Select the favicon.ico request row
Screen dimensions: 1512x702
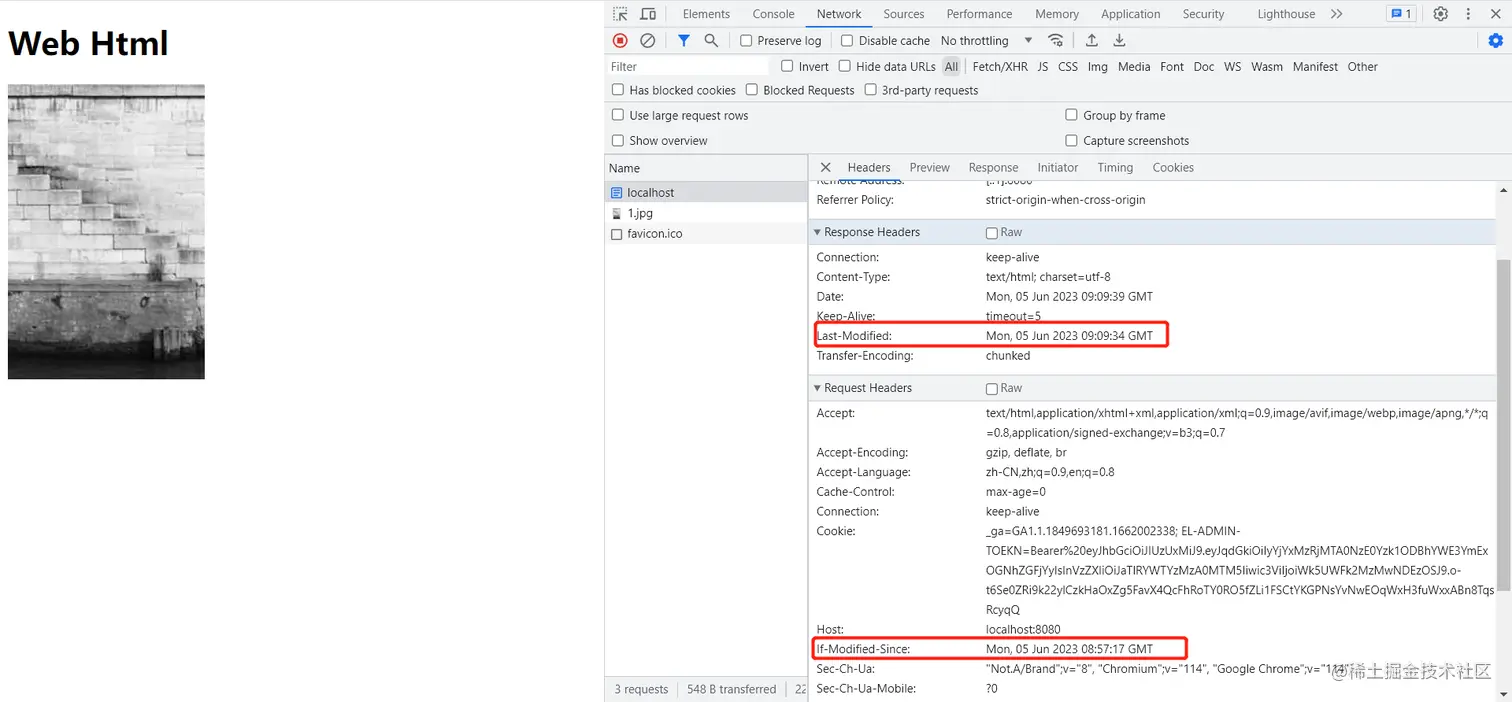(706, 233)
